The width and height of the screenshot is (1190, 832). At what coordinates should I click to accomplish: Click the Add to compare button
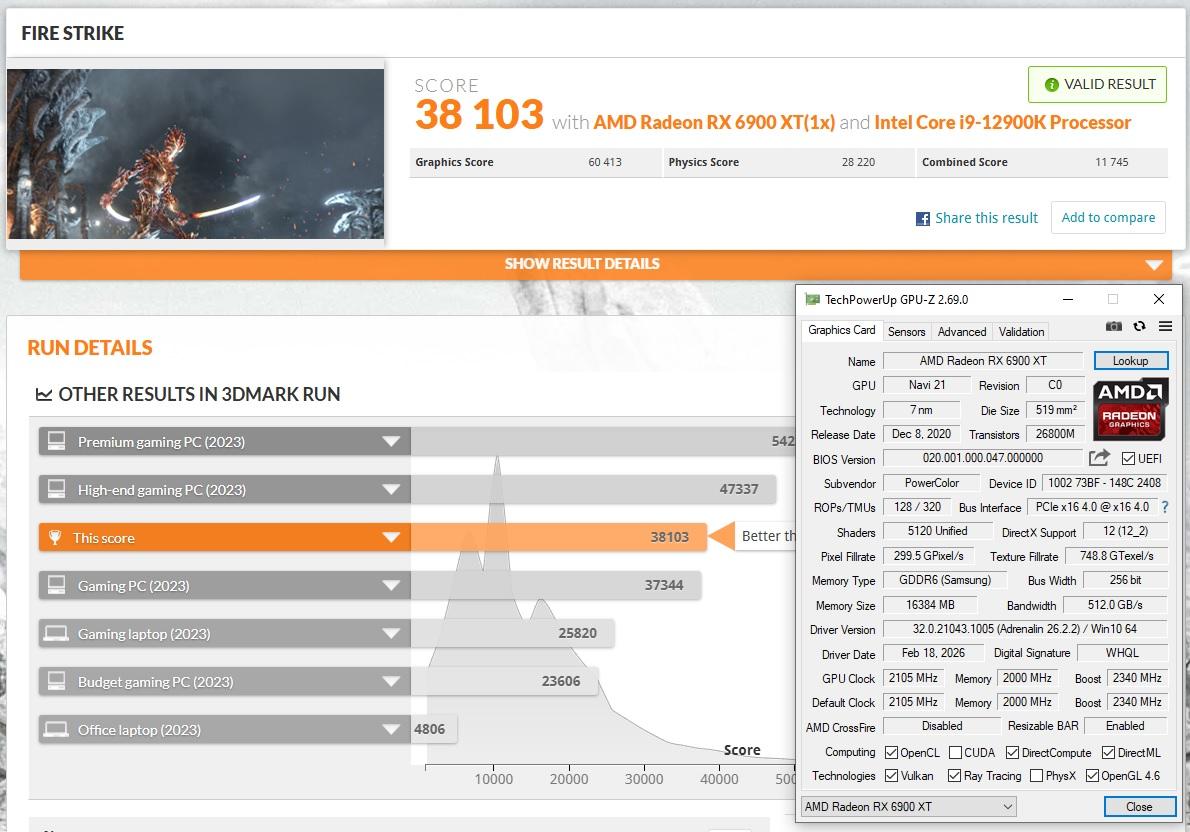pyautogui.click(x=1107, y=218)
